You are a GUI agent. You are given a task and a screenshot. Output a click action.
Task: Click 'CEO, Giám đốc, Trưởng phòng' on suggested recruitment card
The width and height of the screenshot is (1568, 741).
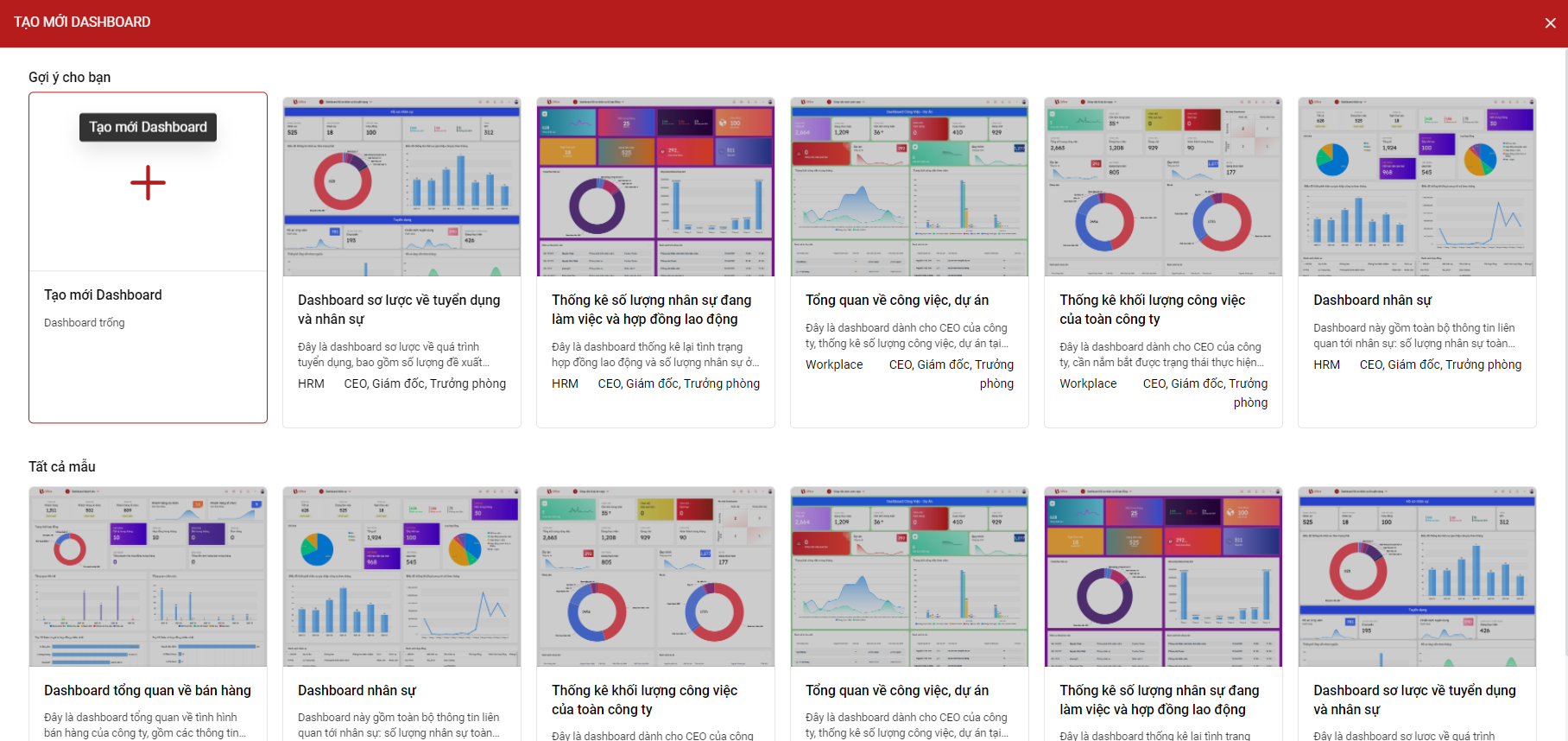pos(425,383)
